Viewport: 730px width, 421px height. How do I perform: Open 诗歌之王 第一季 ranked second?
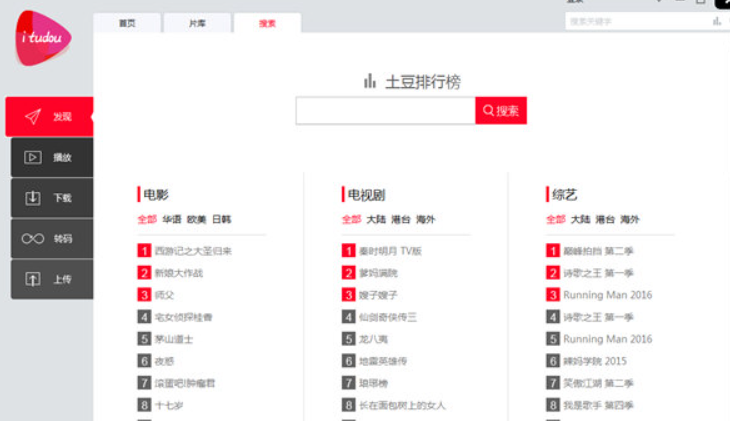(x=598, y=273)
